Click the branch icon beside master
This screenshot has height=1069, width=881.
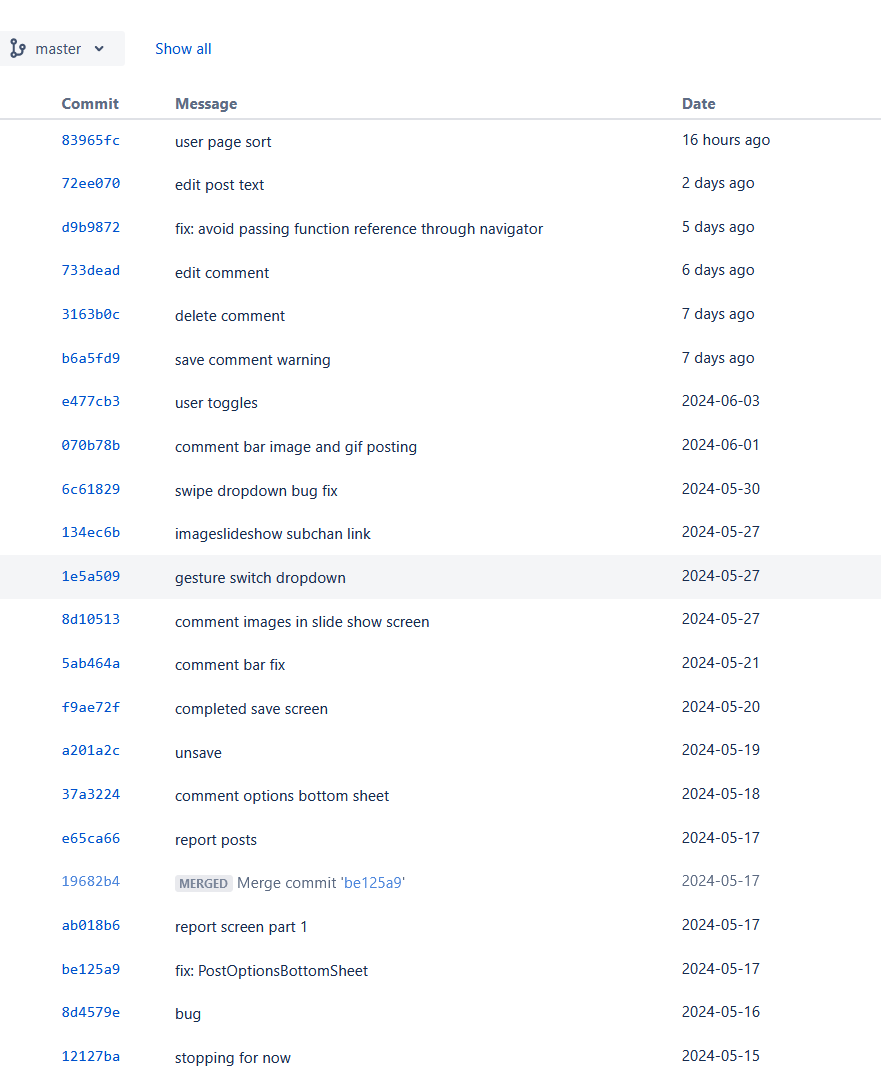(18, 48)
